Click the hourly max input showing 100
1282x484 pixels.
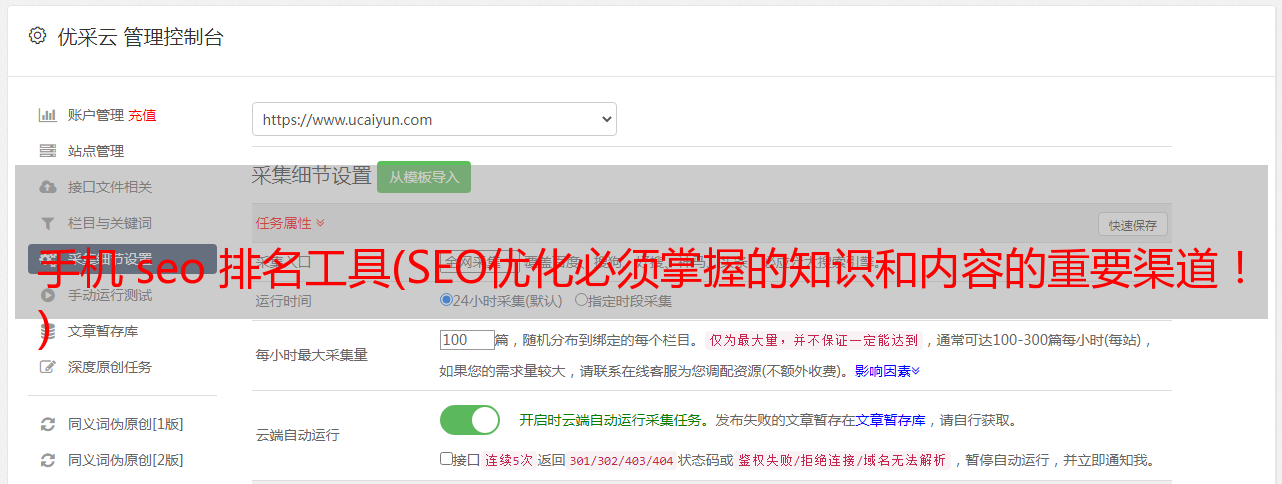467,340
